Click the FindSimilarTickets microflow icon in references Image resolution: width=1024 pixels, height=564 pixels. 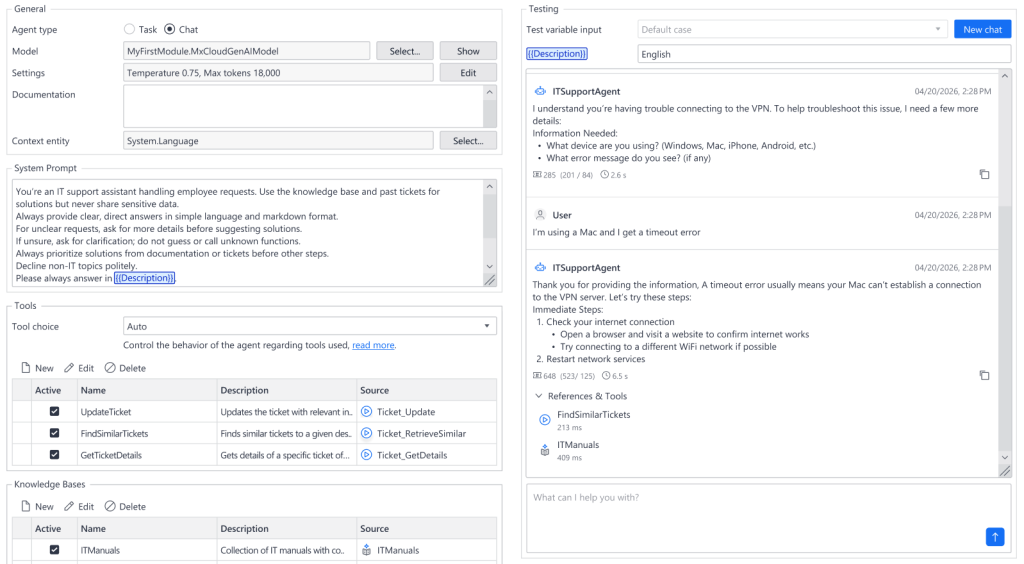(545, 420)
